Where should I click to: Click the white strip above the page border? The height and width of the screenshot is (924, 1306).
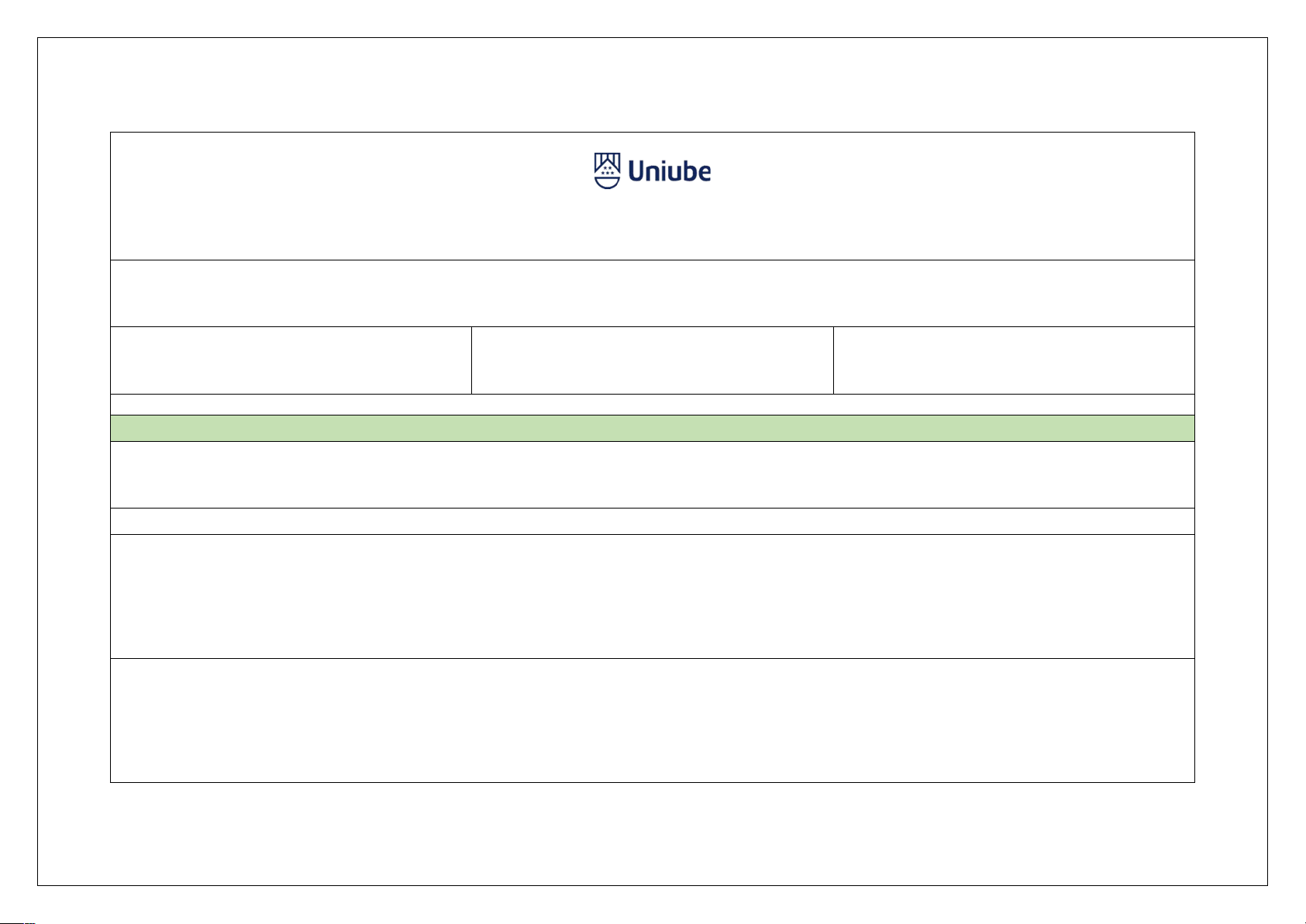pos(652,19)
